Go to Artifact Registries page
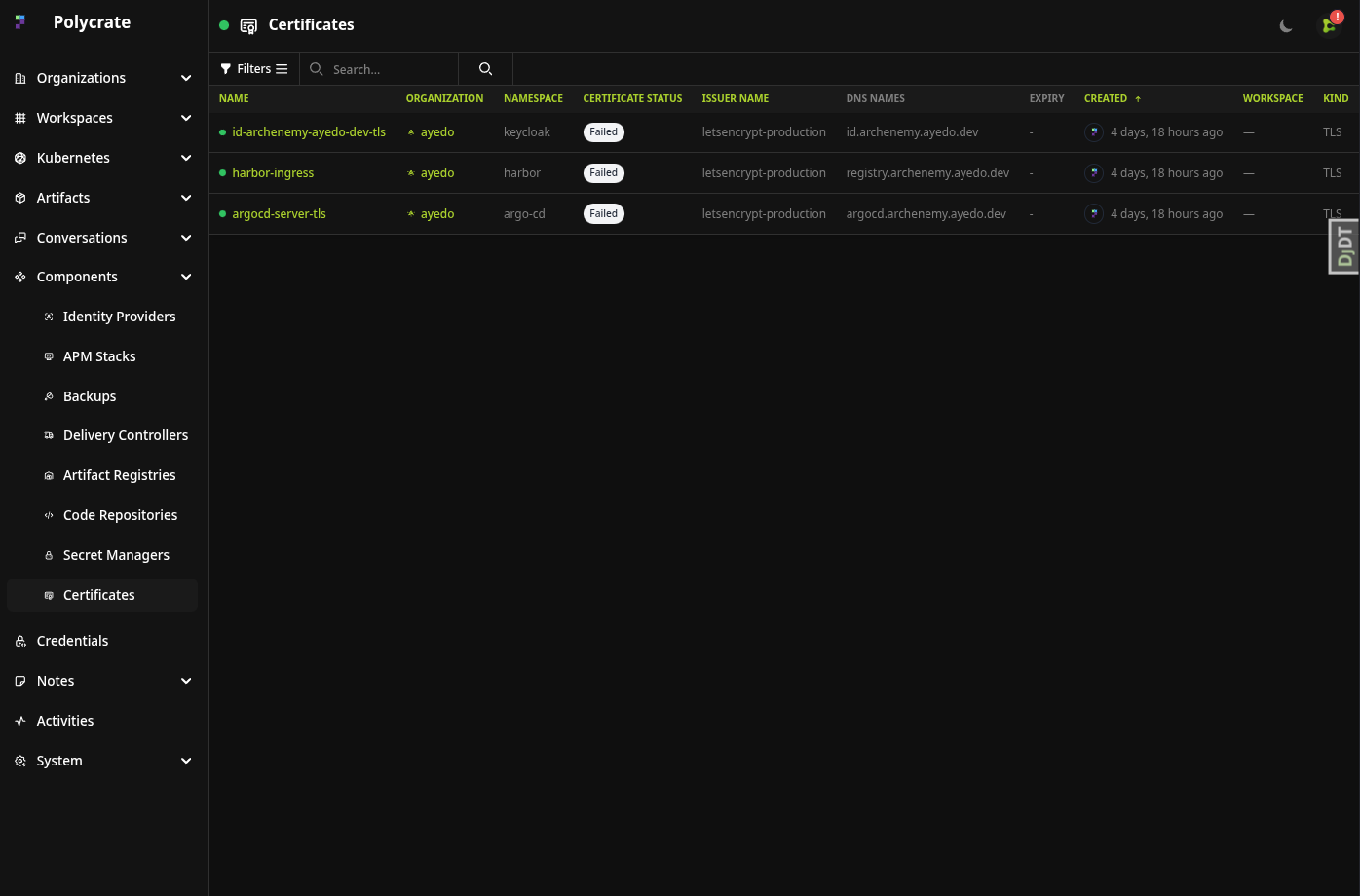This screenshot has width=1360, height=896. pyautogui.click(x=119, y=475)
